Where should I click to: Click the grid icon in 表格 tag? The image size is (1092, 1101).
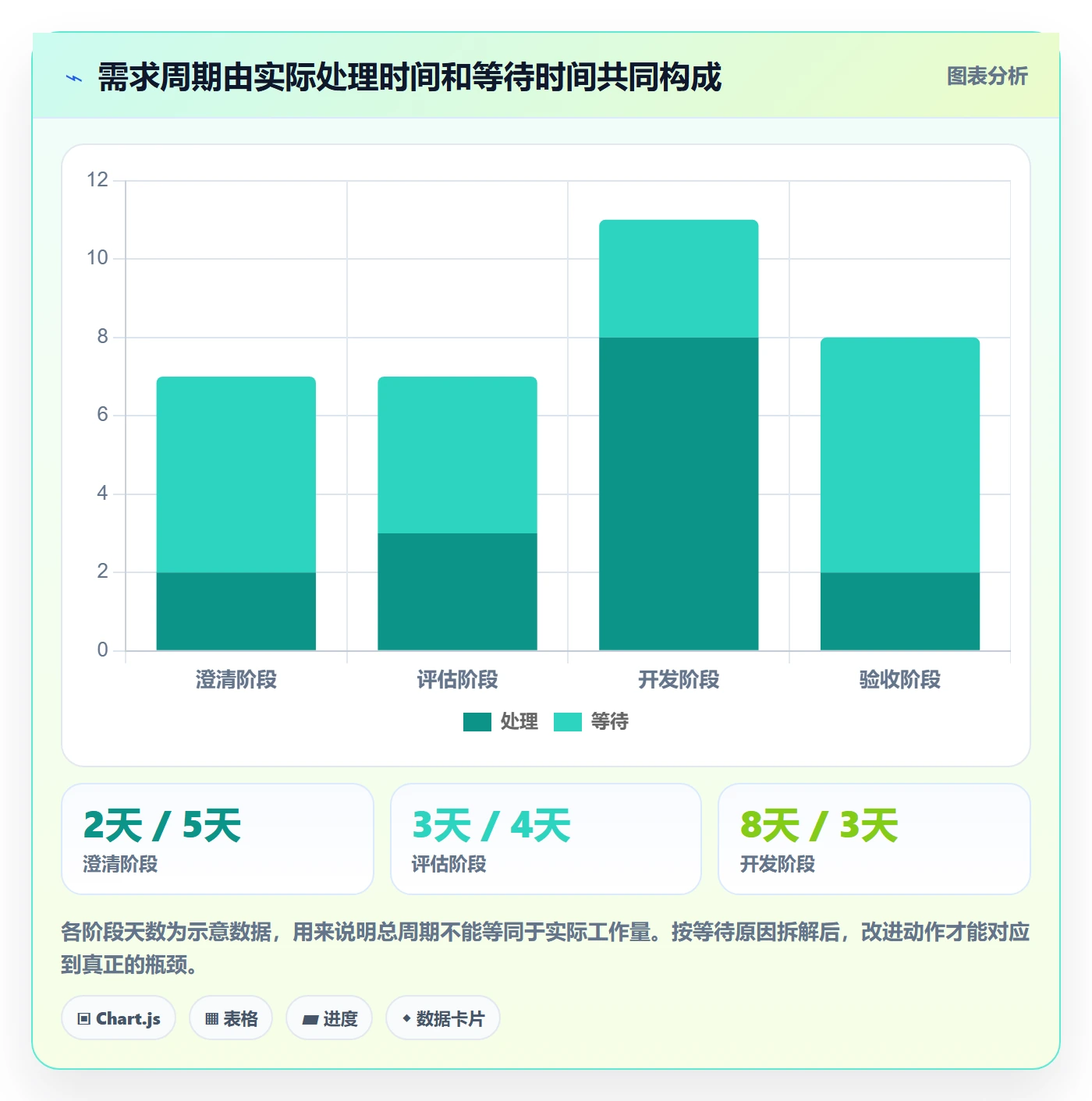(211, 1019)
